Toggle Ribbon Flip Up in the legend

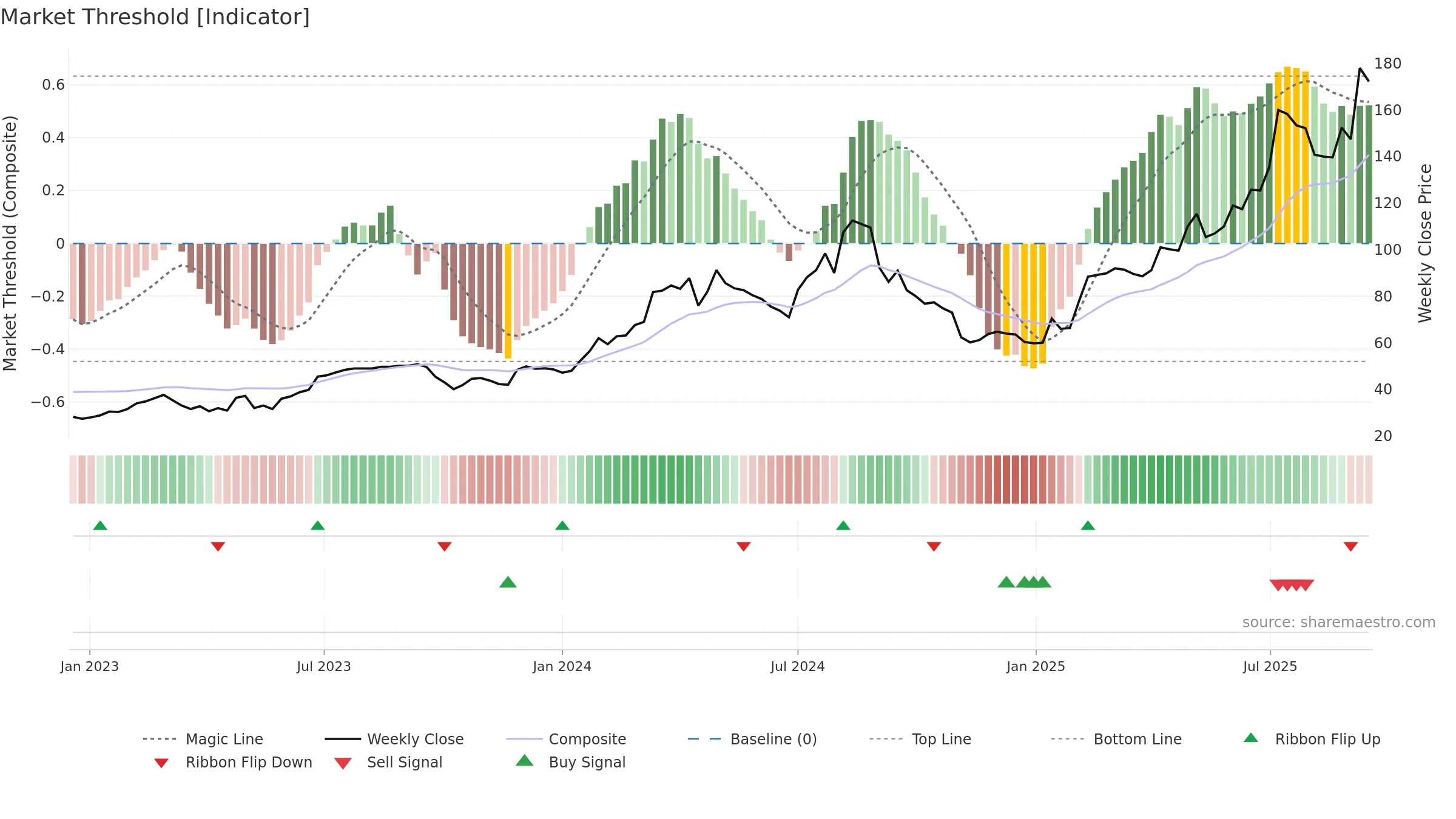coord(1312,739)
